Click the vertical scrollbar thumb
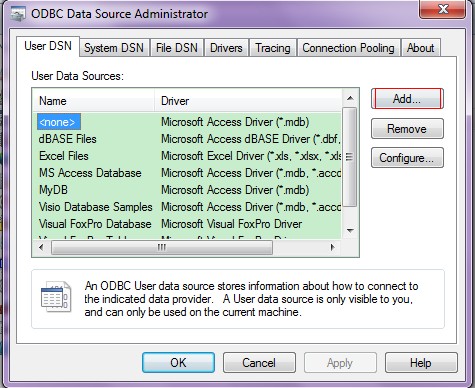This screenshot has height=388, width=475. point(350,157)
